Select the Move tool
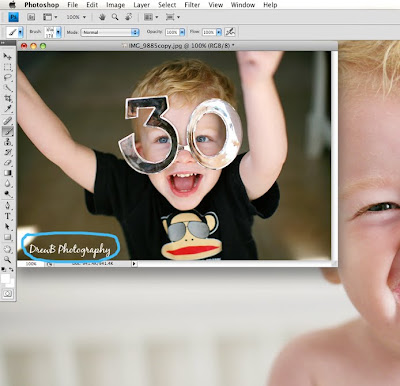 [7, 56]
